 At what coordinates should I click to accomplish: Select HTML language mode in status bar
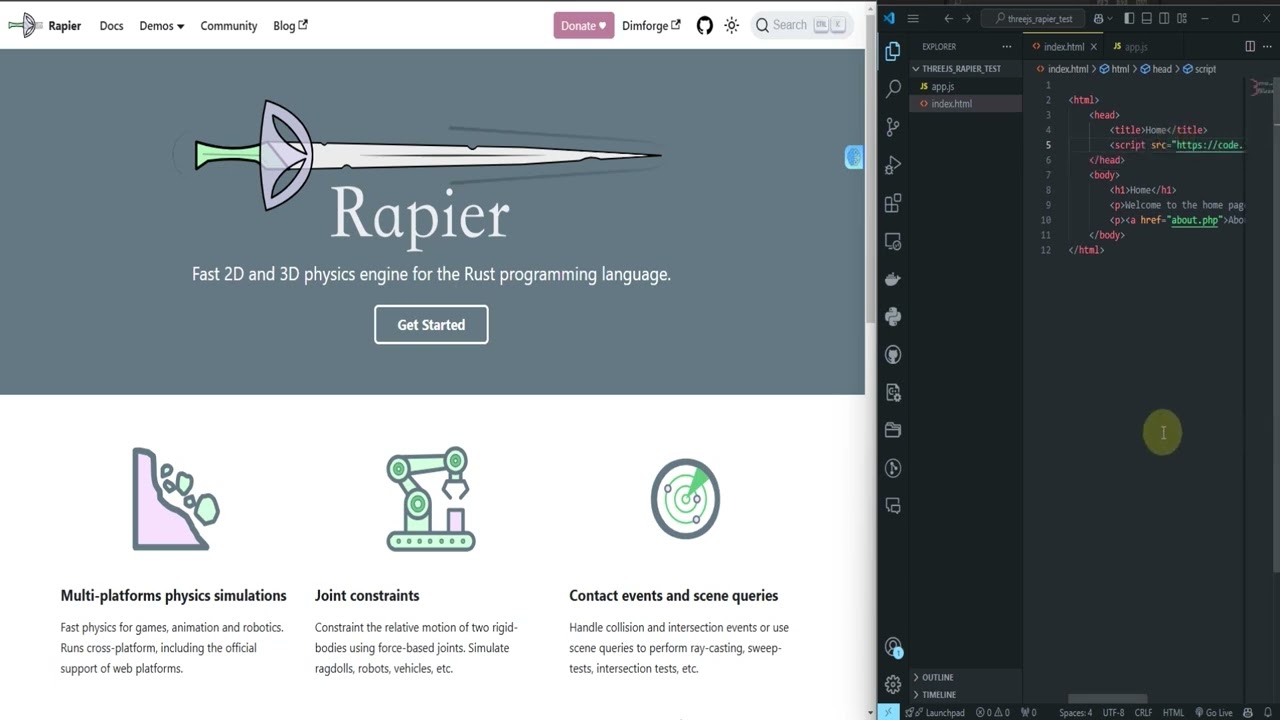tap(1173, 713)
